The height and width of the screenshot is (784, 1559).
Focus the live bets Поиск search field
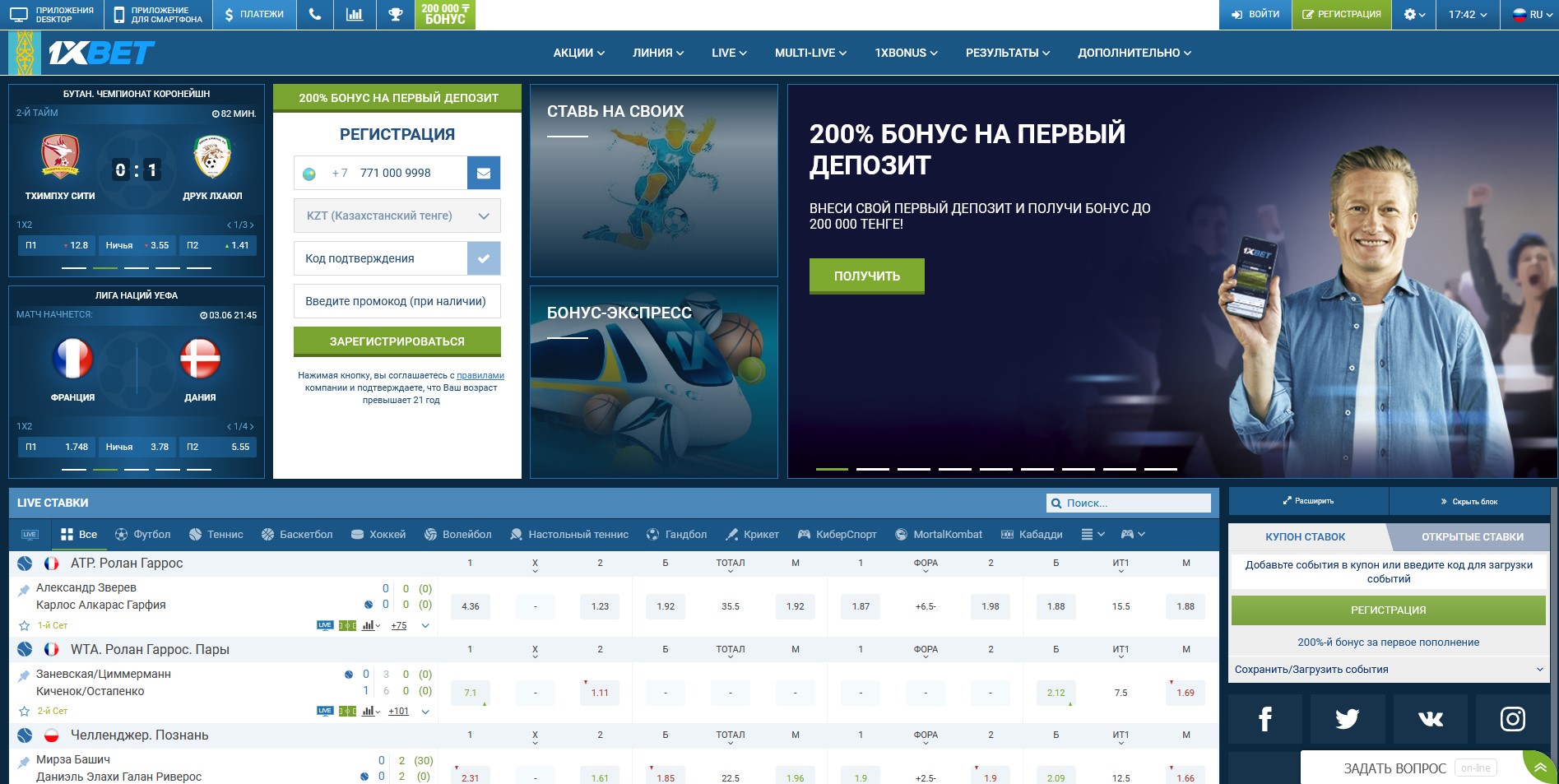coord(1129,503)
